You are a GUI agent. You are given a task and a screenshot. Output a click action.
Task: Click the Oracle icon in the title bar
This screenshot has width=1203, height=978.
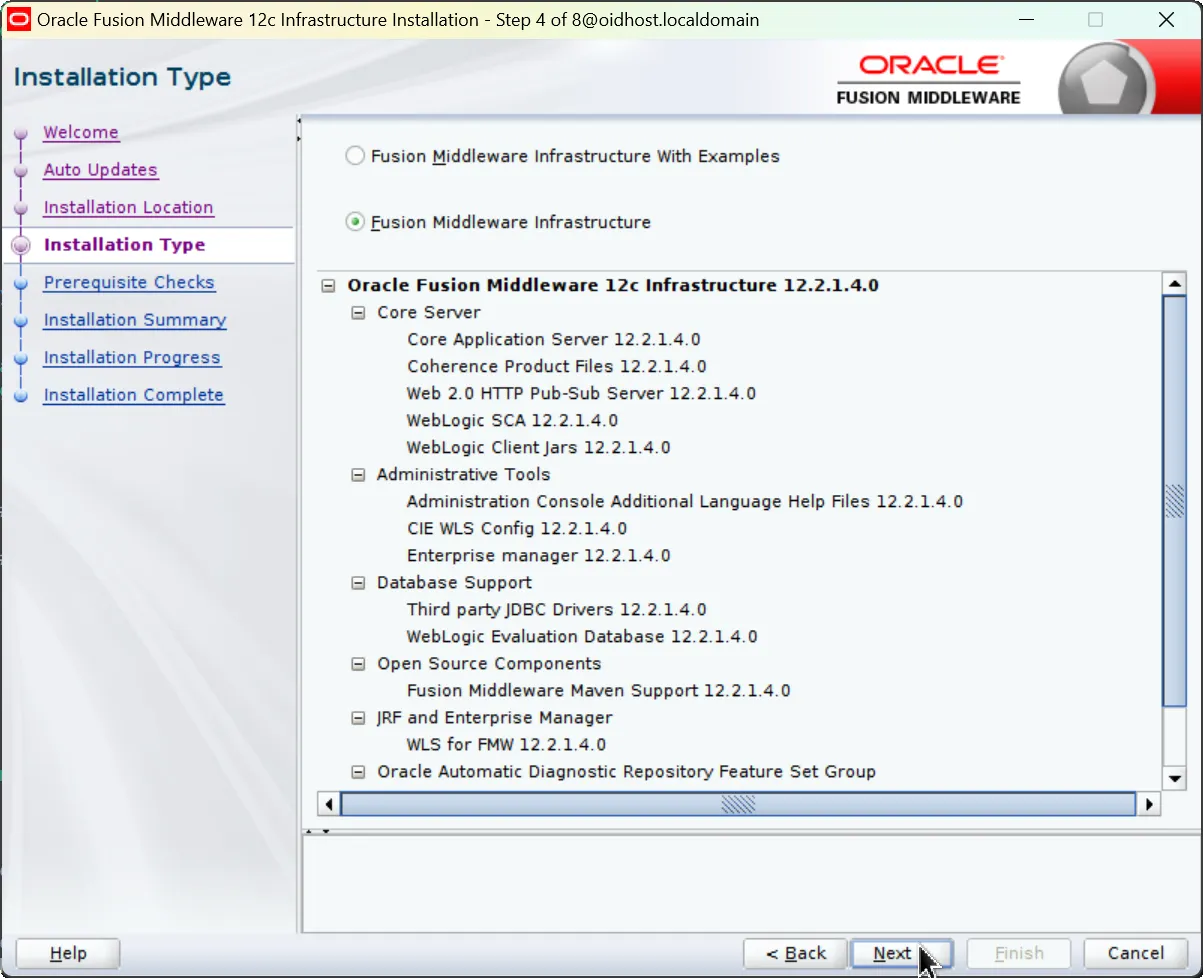(x=19, y=19)
